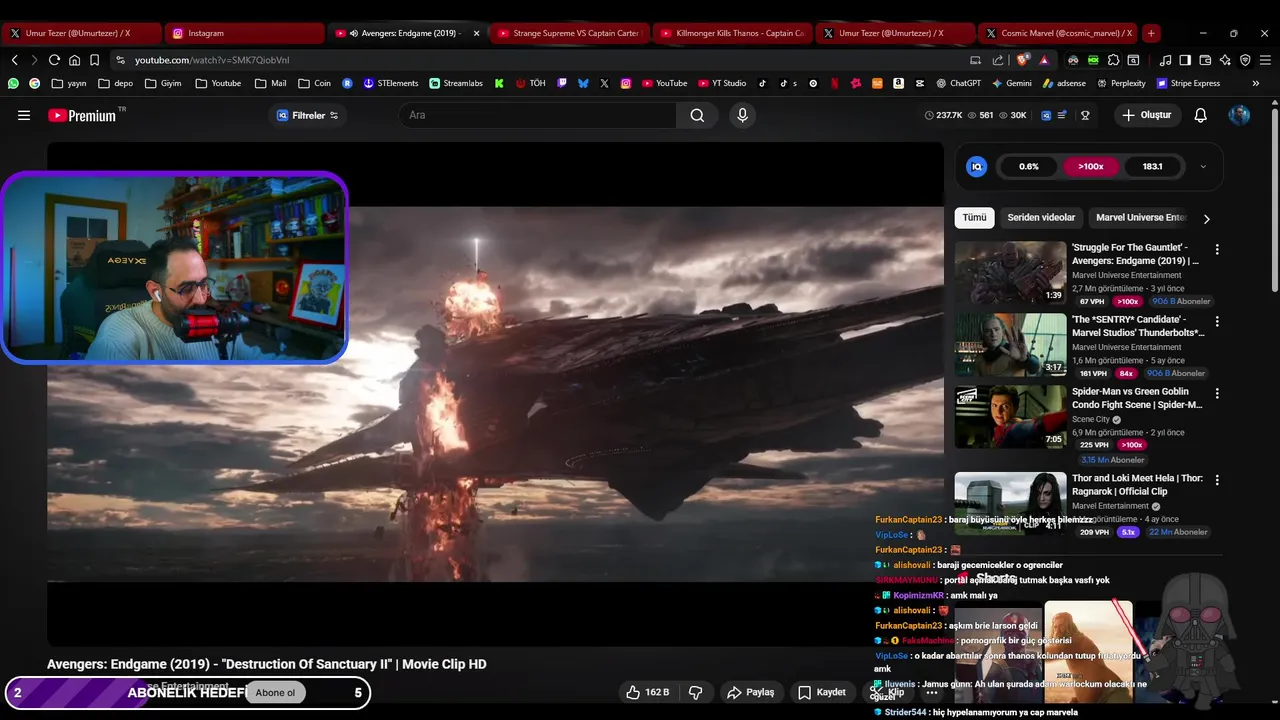Open the account avatar menu
The image size is (1280, 720).
[1239, 115]
